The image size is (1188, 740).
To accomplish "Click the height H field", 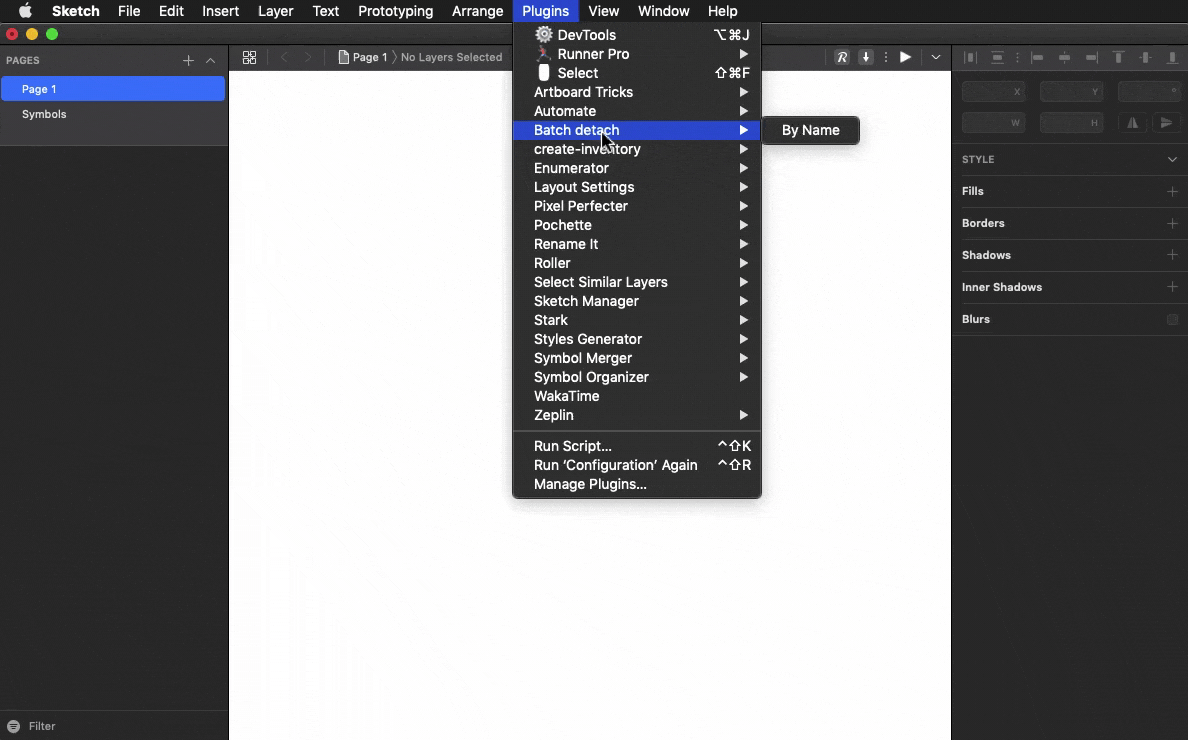I will click(x=1071, y=122).
